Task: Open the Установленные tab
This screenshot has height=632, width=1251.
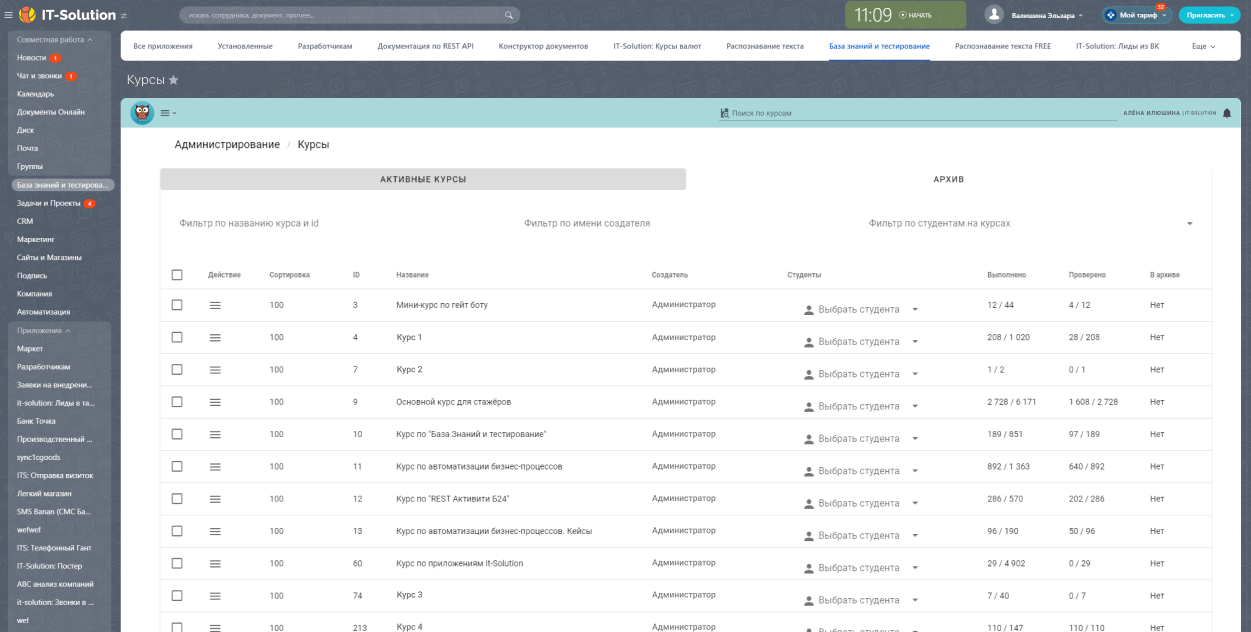Action: (245, 46)
